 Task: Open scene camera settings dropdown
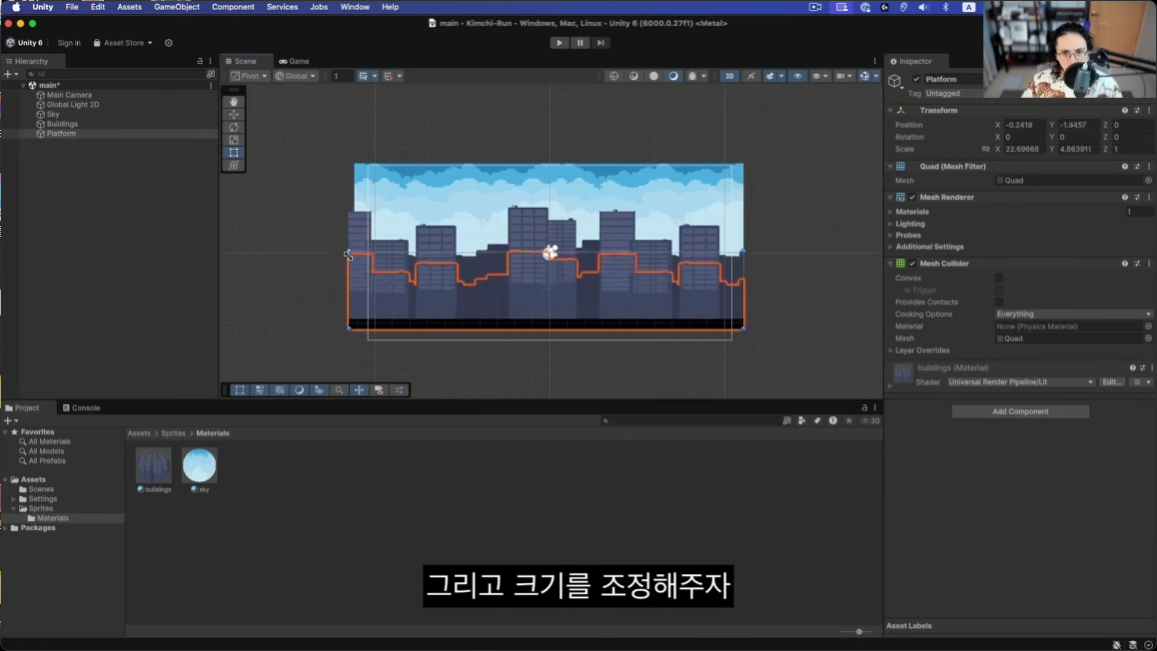click(x=843, y=76)
